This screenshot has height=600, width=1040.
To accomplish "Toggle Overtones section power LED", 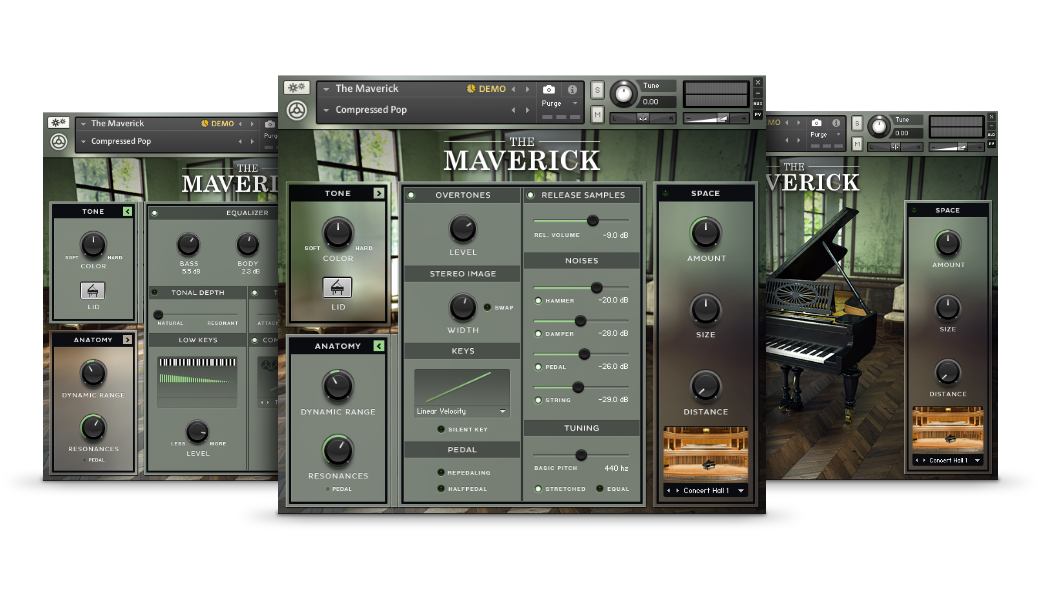I will [411, 195].
